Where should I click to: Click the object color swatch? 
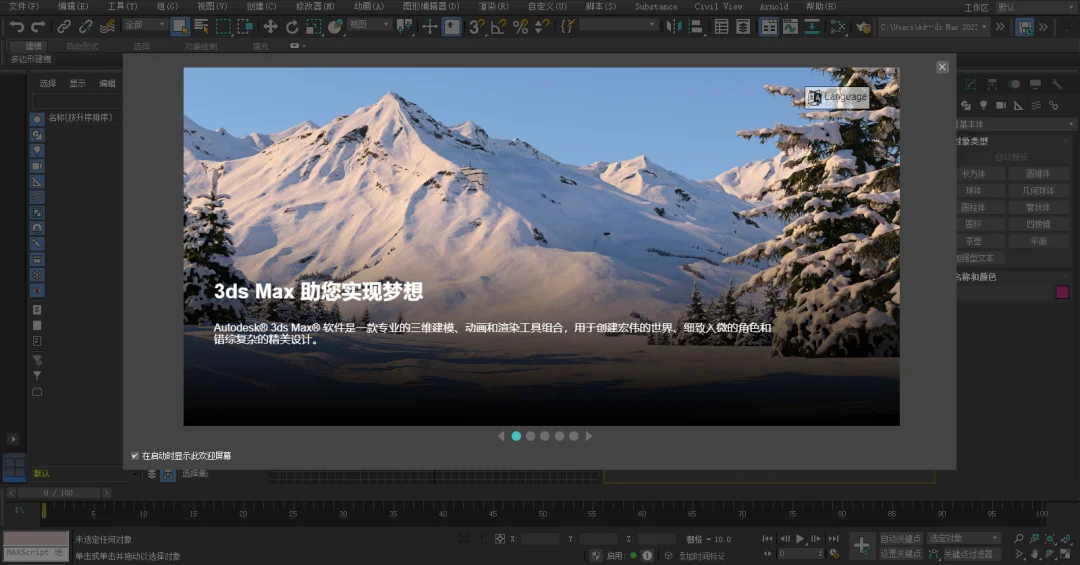(x=1062, y=292)
